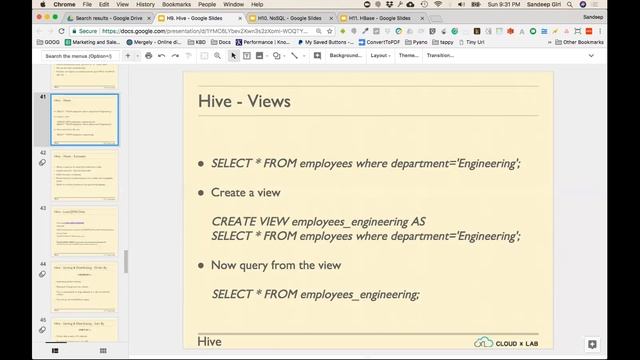This screenshot has width=640, height=360.
Task: Open the Tiny Url bookmark
Action: pyautogui.click(x=471, y=42)
